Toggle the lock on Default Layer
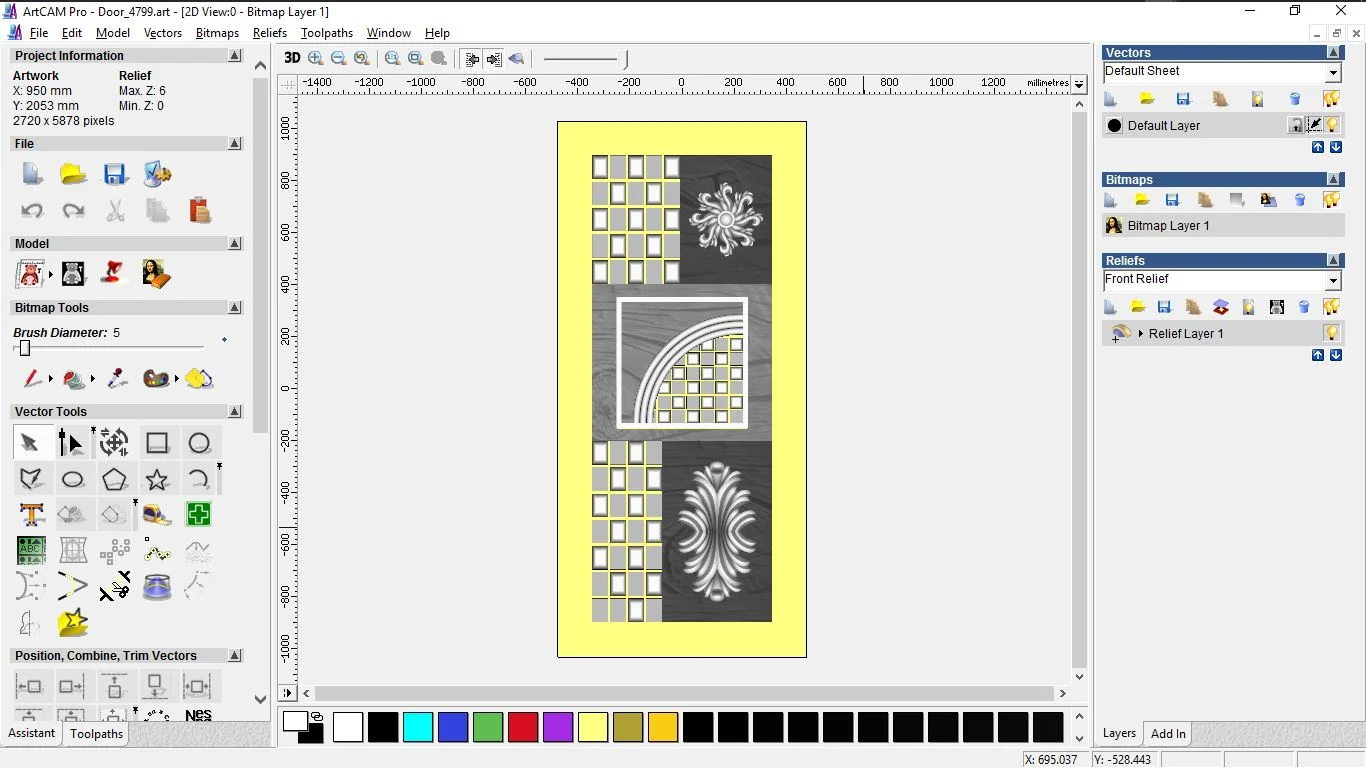 [x=1295, y=125]
